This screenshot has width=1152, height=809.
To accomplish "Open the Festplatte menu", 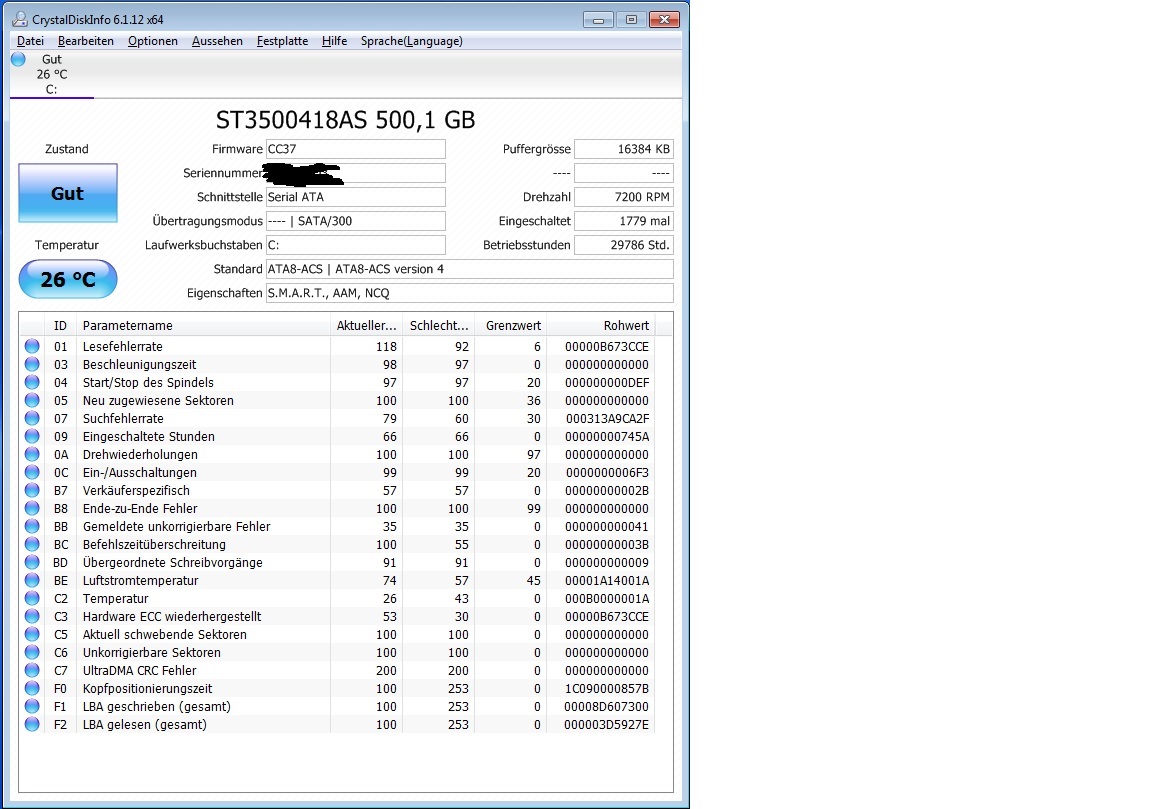I will click(282, 41).
